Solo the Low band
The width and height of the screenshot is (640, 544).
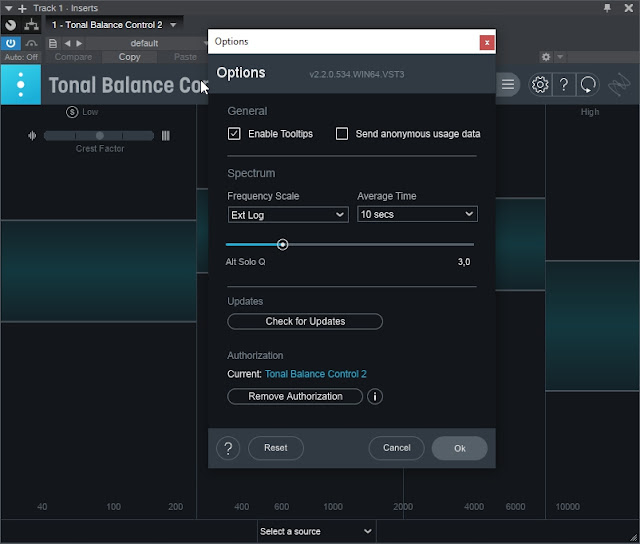coord(72,112)
